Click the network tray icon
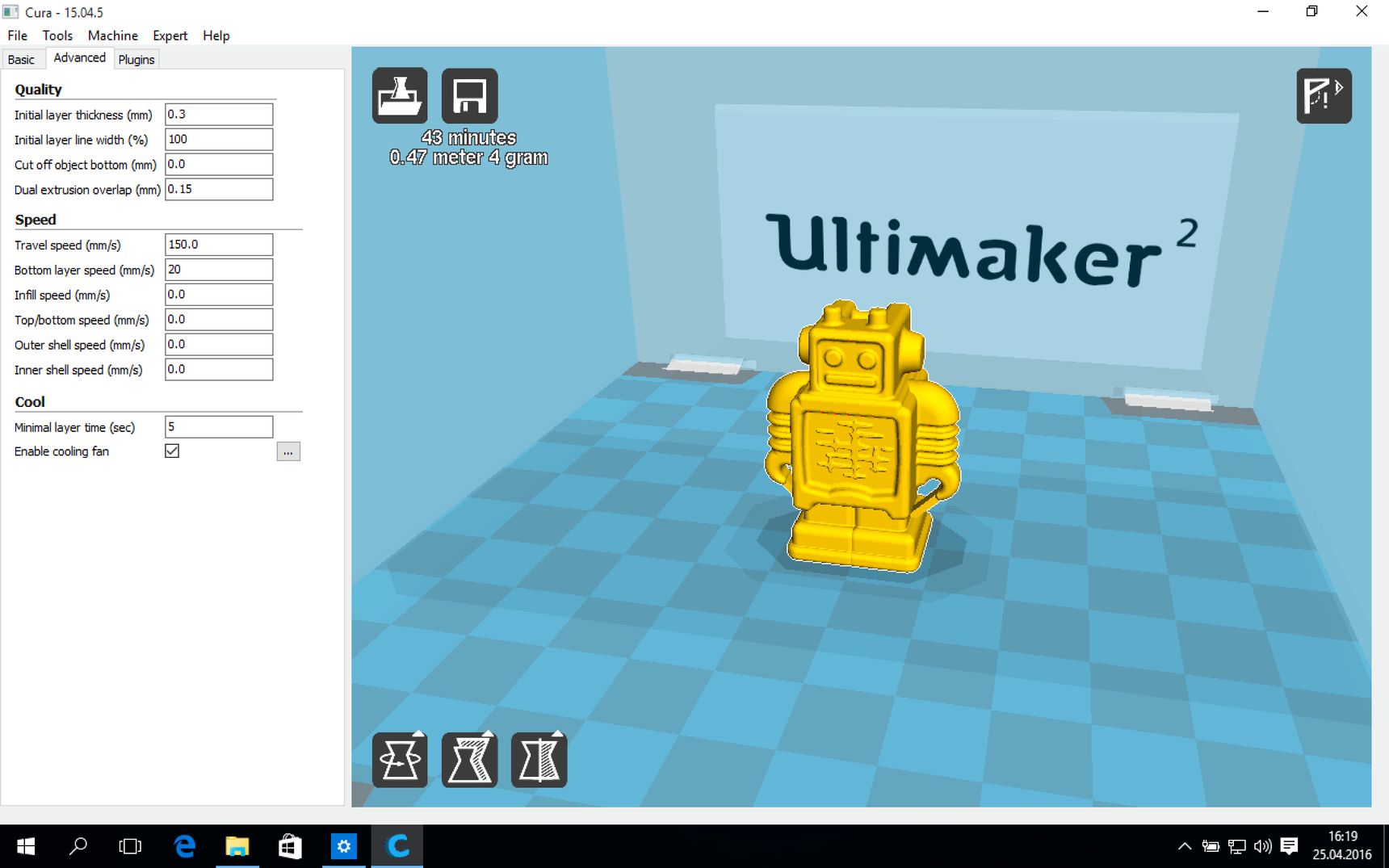Image resolution: width=1389 pixels, height=868 pixels. click(x=1236, y=846)
